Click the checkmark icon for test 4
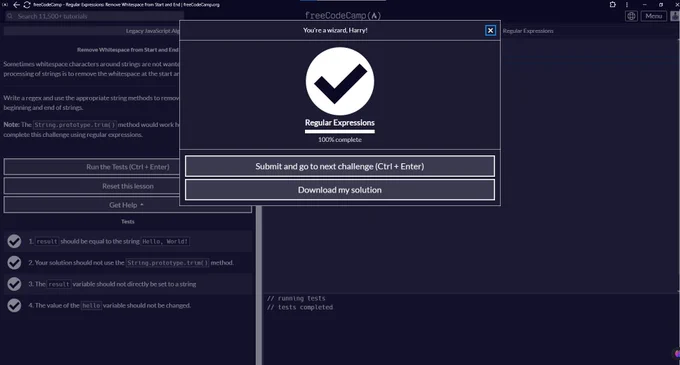The height and width of the screenshot is (365, 680). tap(14, 305)
